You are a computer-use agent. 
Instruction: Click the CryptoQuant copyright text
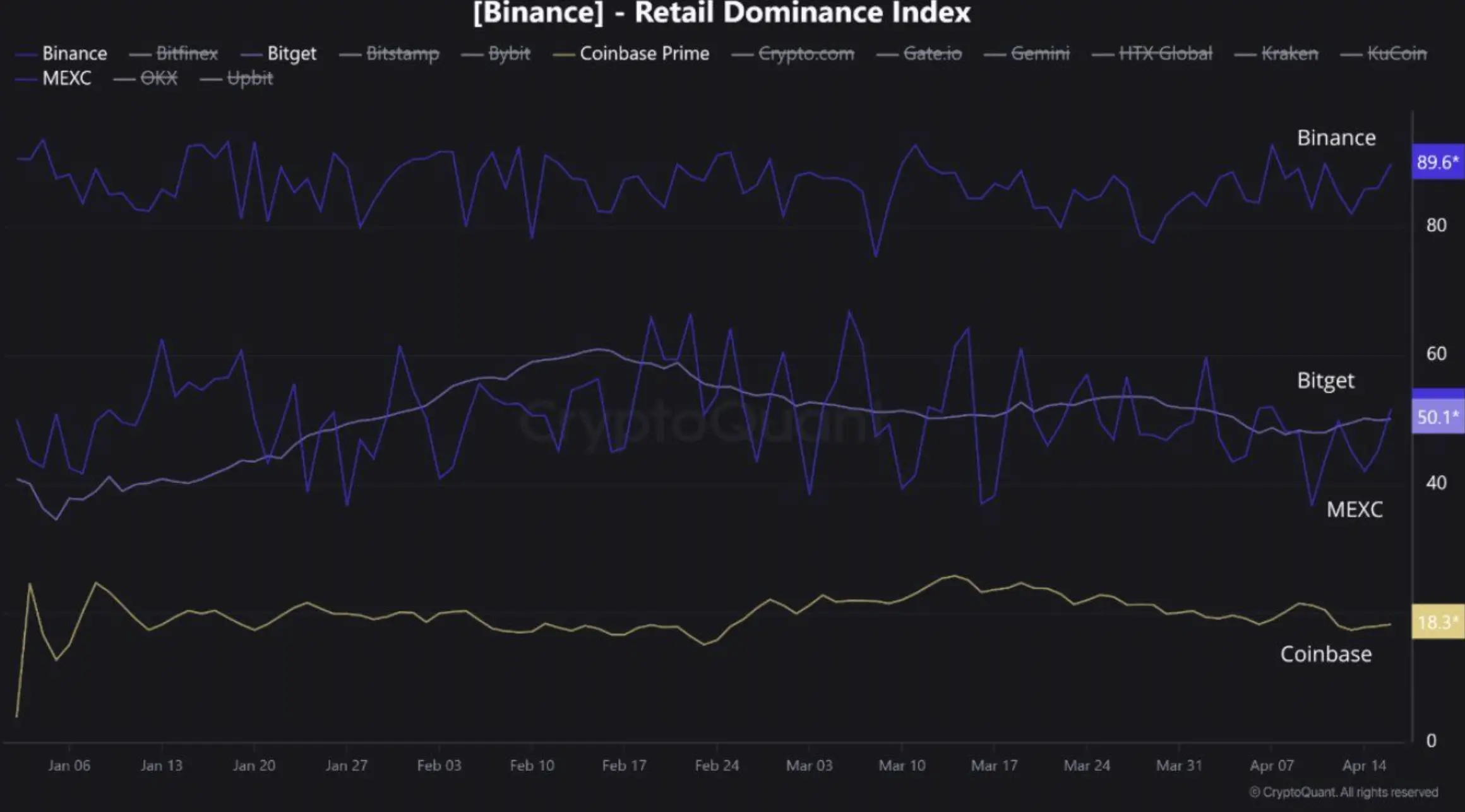[1343, 792]
